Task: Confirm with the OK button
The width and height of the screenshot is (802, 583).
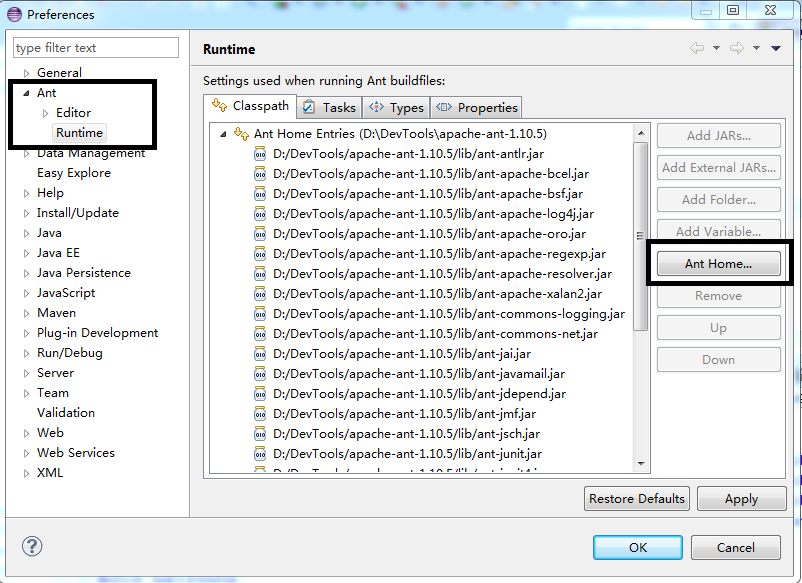Action: [x=638, y=548]
